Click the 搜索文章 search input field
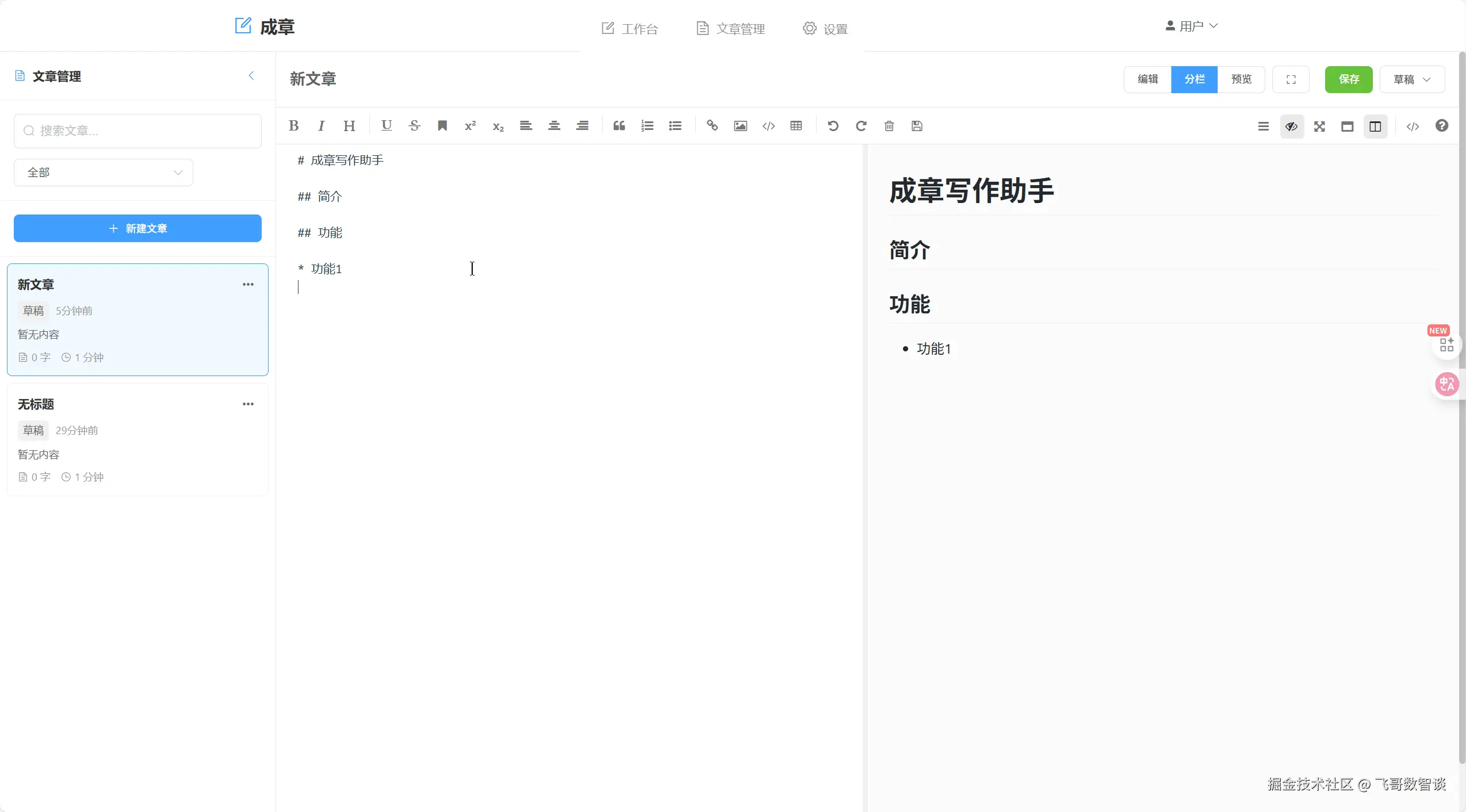The width and height of the screenshot is (1466, 812). click(x=138, y=131)
